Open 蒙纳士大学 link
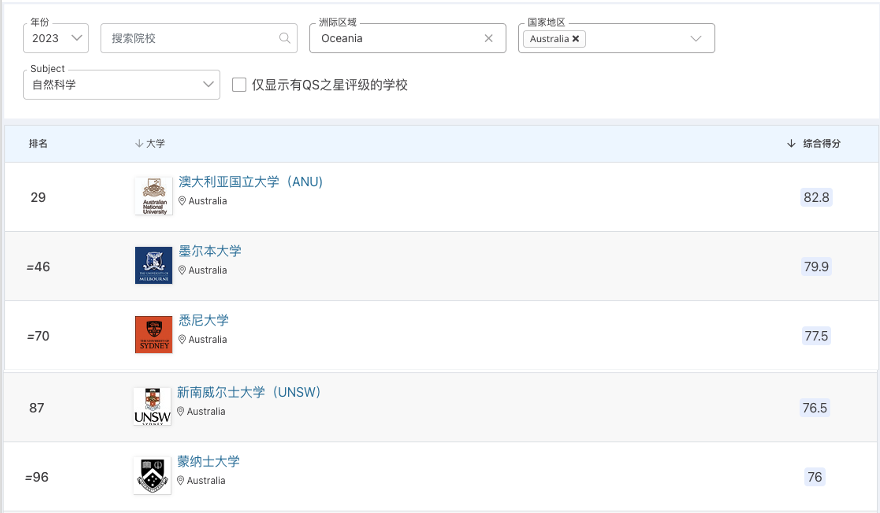Screen dimensions: 880x513 coord(208,461)
